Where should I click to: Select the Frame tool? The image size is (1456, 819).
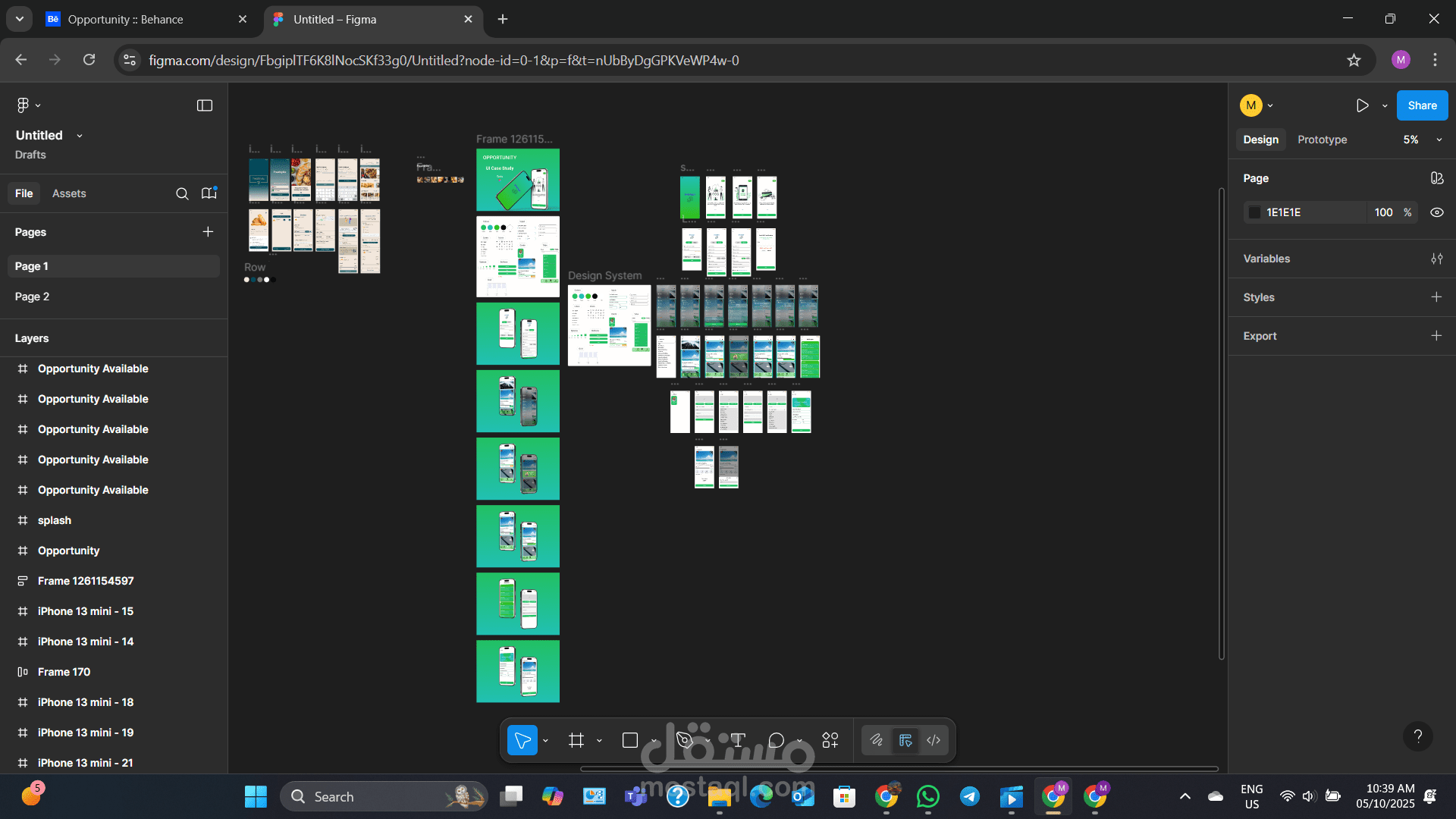click(x=576, y=740)
